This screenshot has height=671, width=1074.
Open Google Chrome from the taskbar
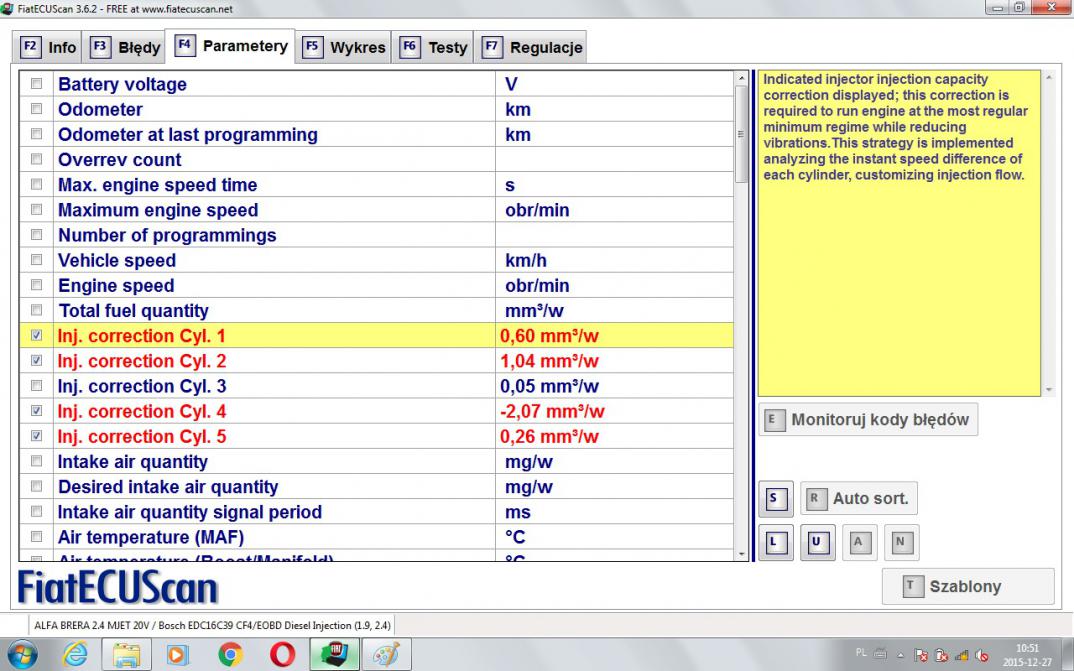[x=230, y=655]
